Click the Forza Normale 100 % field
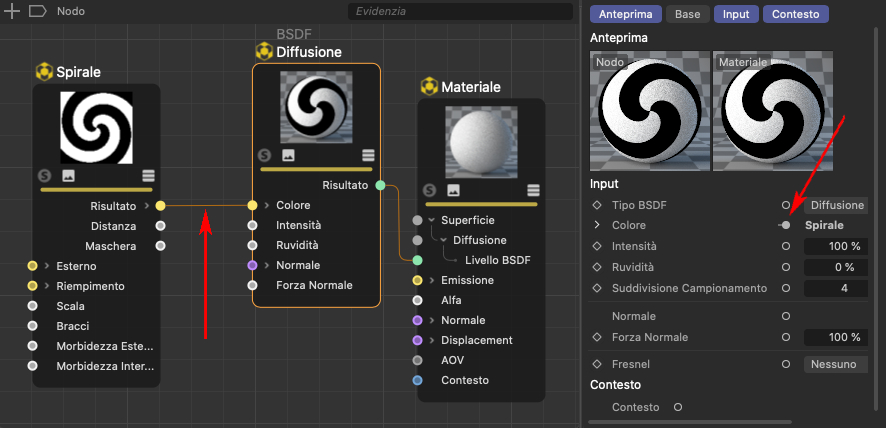Image resolution: width=886 pixels, height=428 pixels. [x=837, y=337]
